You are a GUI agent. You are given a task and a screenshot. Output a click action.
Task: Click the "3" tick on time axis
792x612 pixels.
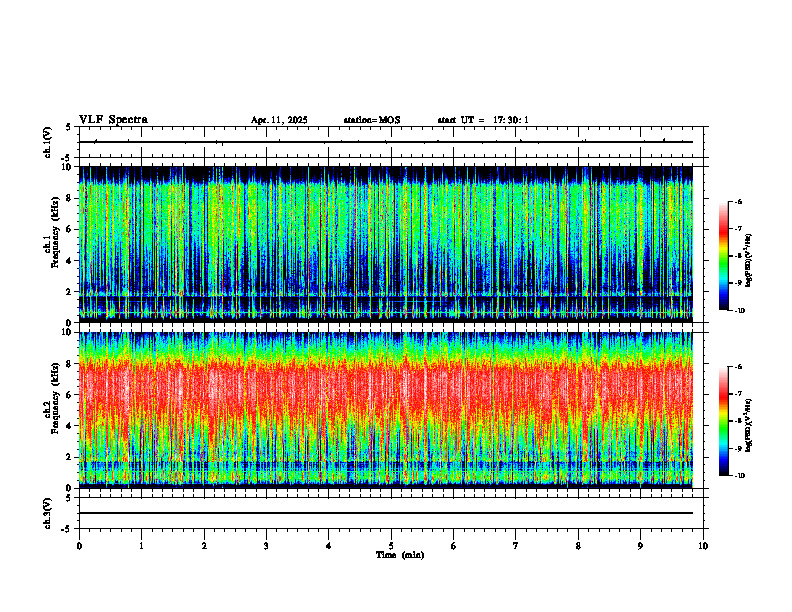tap(266, 546)
